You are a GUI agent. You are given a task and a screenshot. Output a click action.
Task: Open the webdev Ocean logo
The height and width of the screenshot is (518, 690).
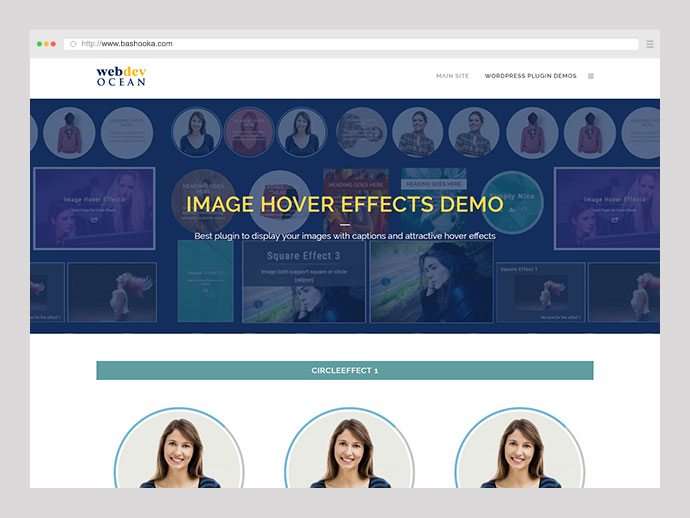pyautogui.click(x=121, y=76)
